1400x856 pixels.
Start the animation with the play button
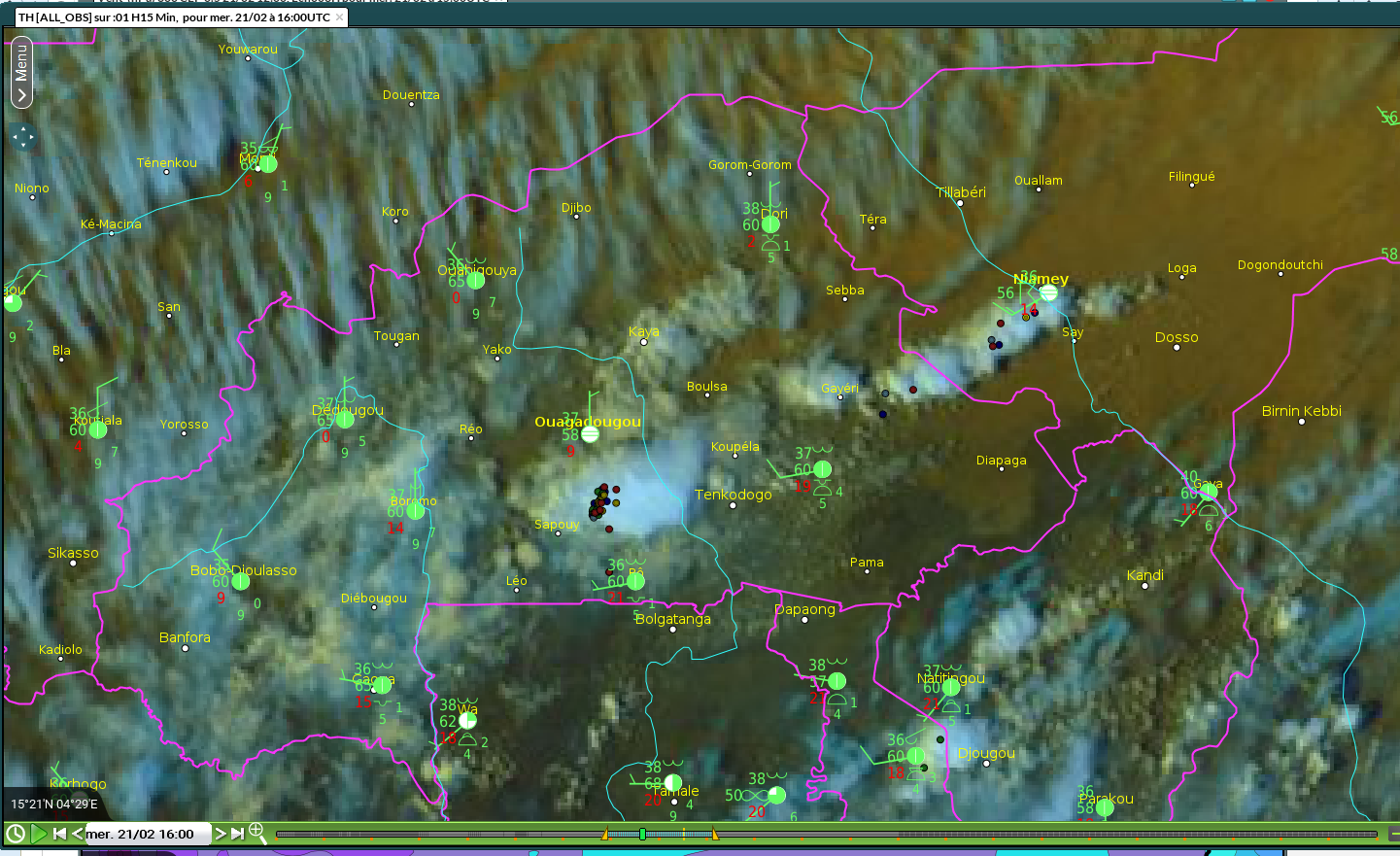pos(39,834)
